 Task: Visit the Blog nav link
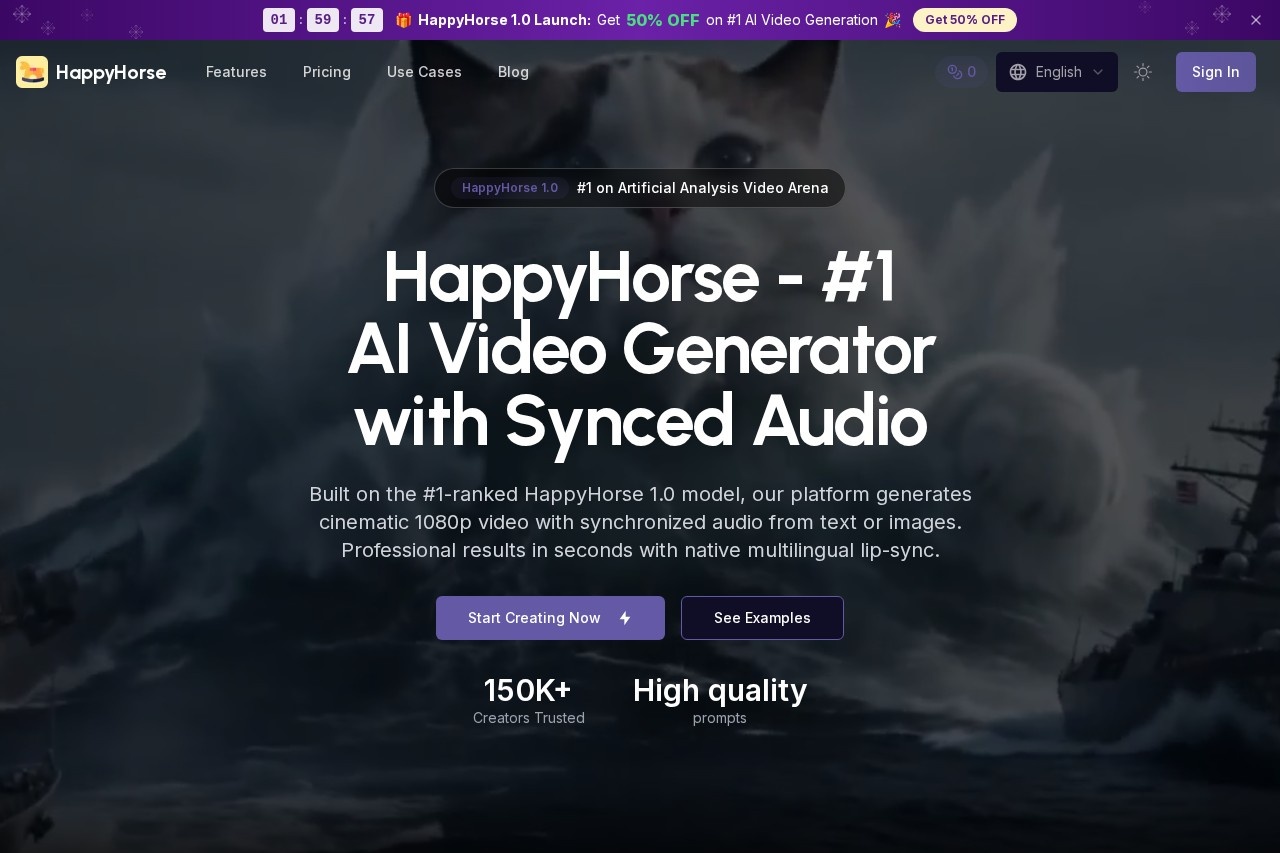tap(513, 72)
